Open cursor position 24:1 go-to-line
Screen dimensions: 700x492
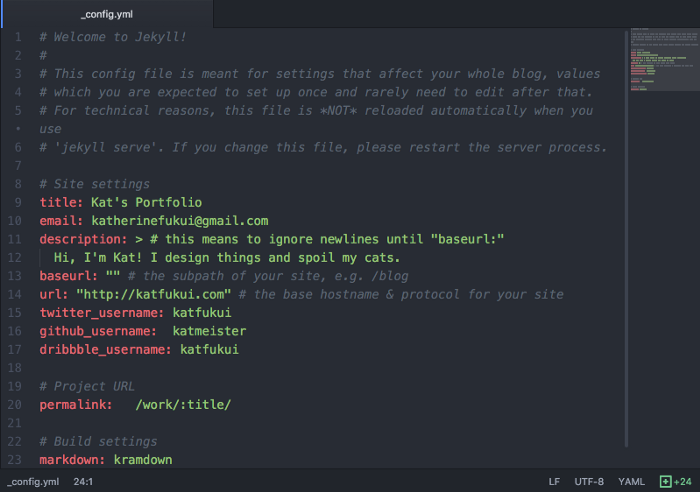tap(84, 481)
